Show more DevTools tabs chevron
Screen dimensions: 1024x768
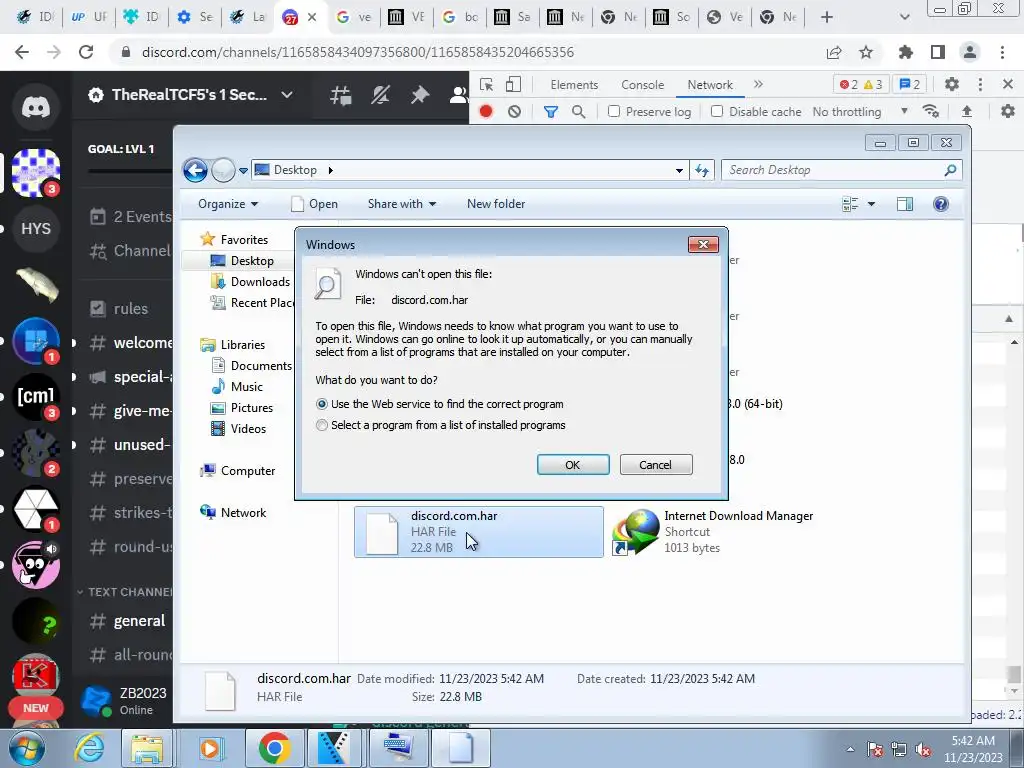click(758, 84)
